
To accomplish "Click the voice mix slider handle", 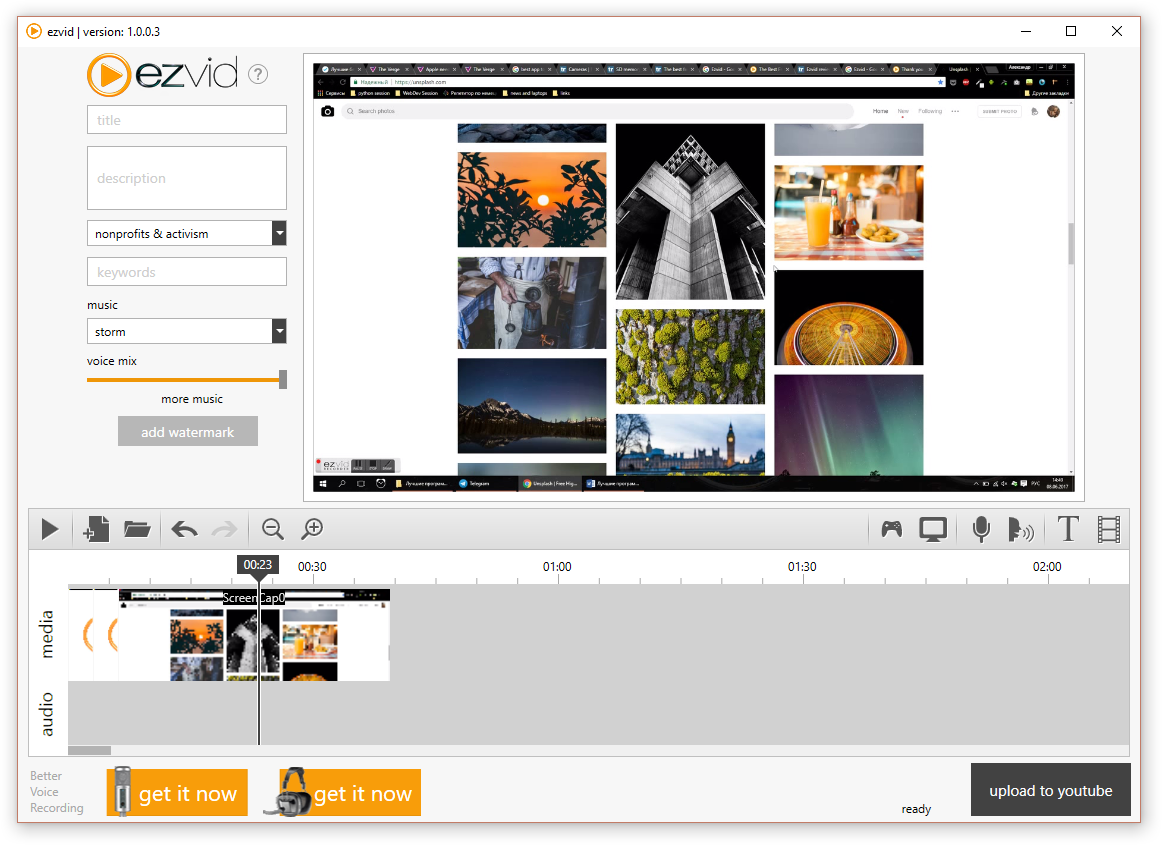I will tap(283, 379).
